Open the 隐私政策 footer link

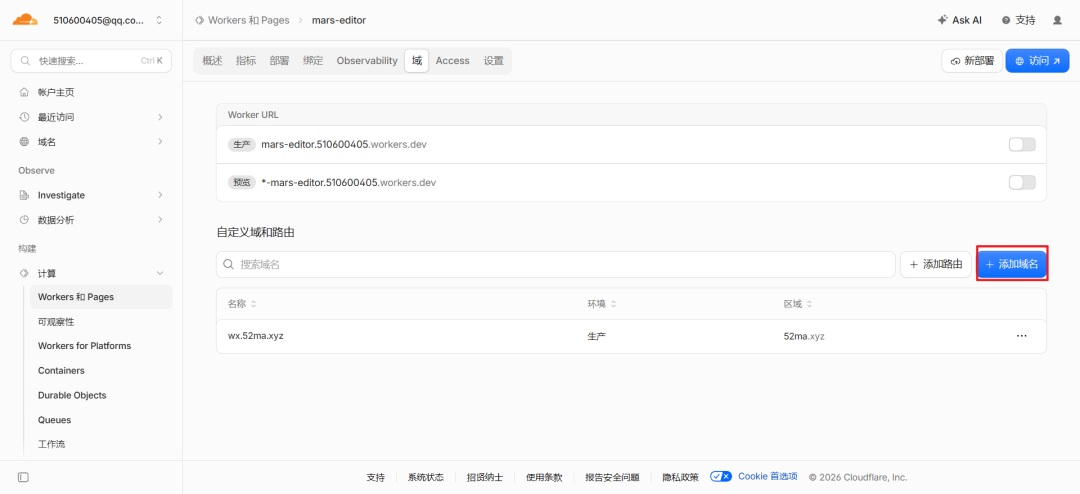[x=681, y=477]
